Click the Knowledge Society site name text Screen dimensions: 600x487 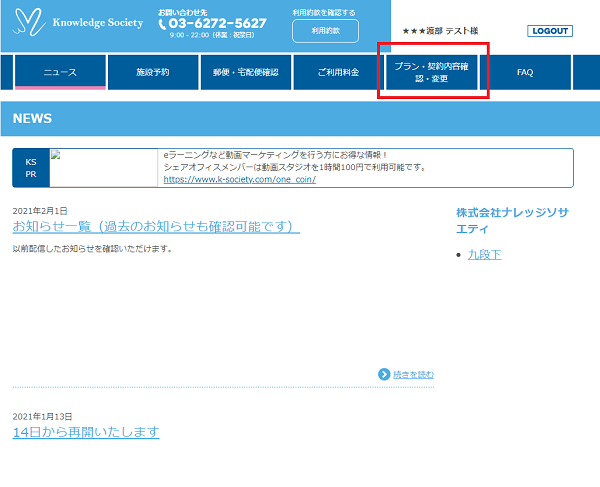(97, 23)
